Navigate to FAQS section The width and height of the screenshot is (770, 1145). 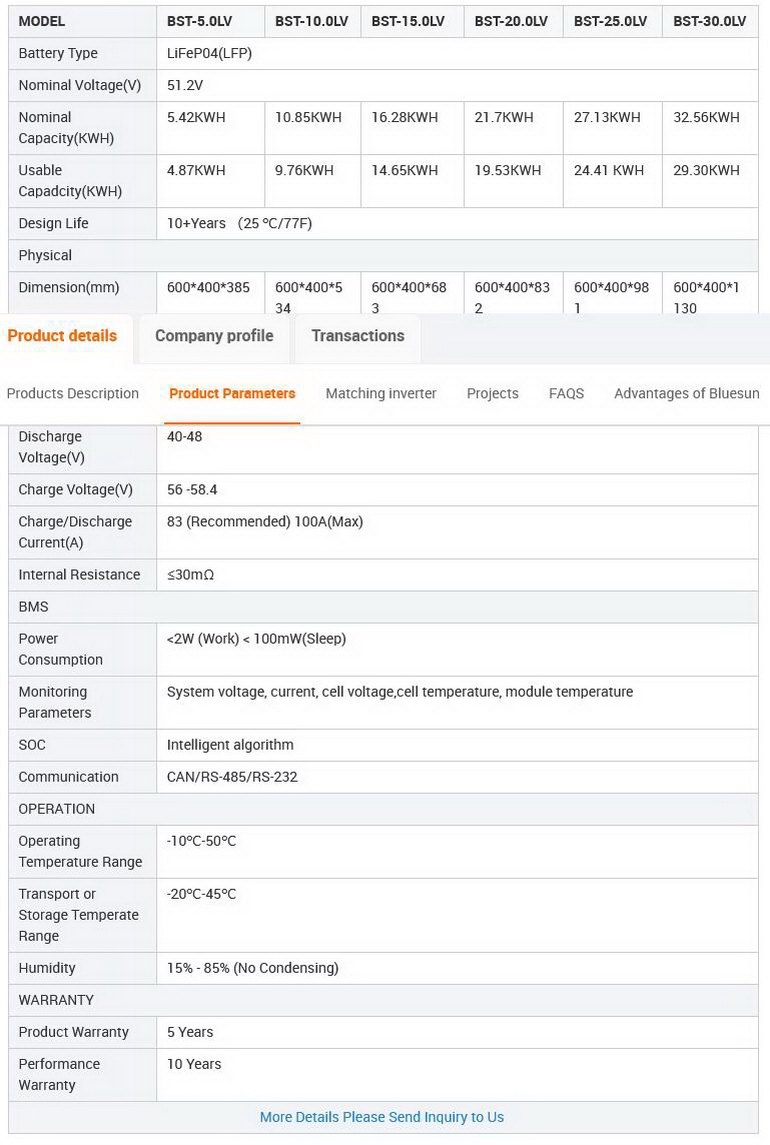coord(566,393)
